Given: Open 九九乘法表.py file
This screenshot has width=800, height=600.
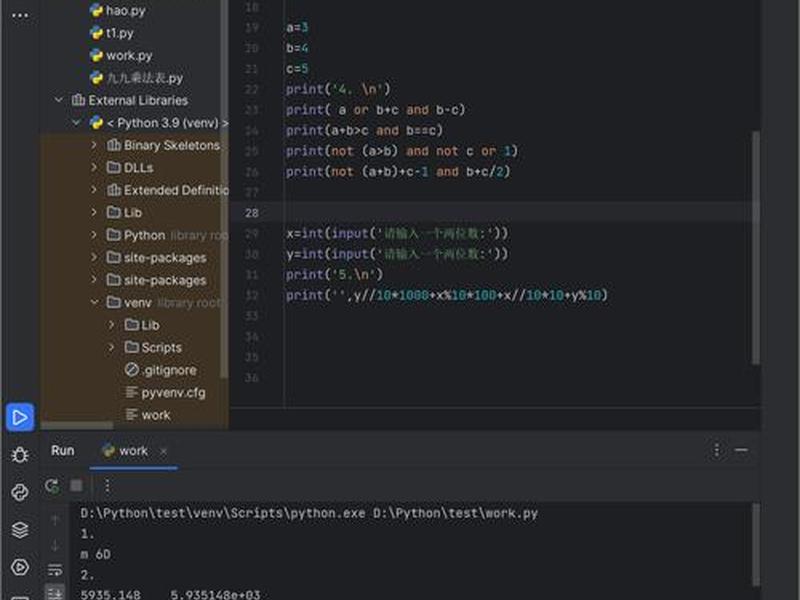Looking at the screenshot, I should click(x=136, y=78).
